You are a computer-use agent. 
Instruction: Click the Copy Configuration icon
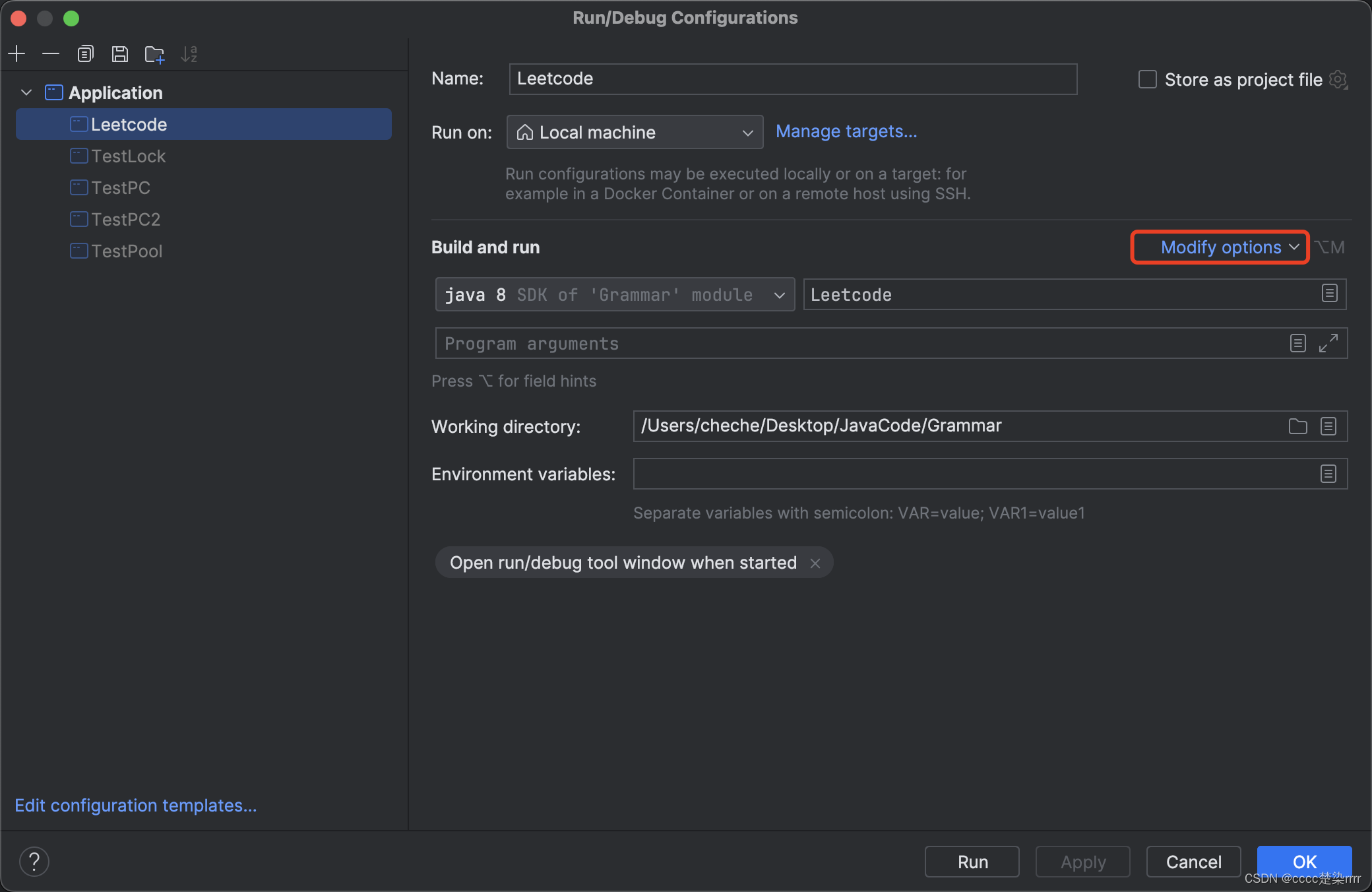[x=85, y=53]
